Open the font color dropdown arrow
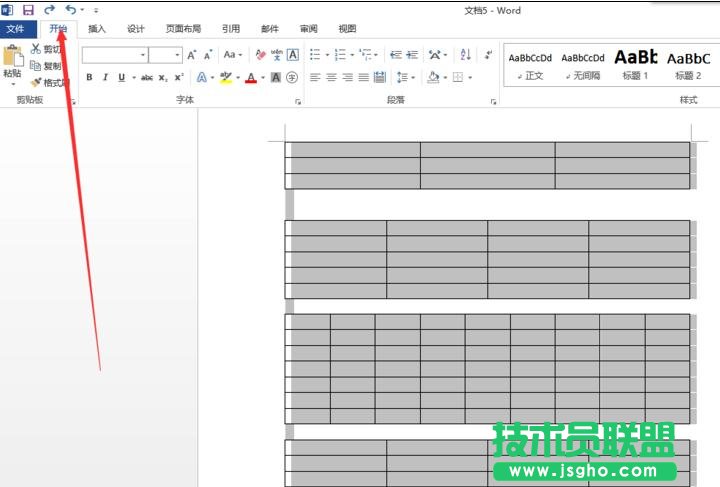 (x=263, y=78)
